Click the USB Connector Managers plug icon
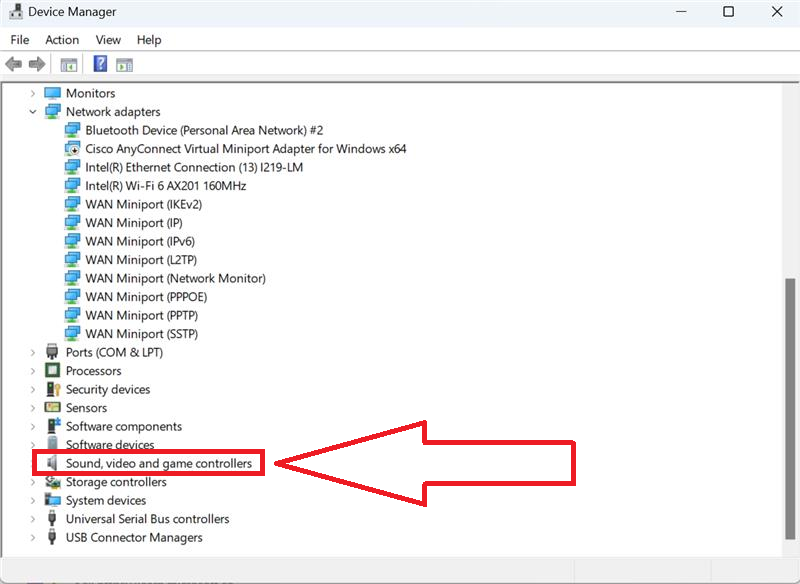 (52, 537)
